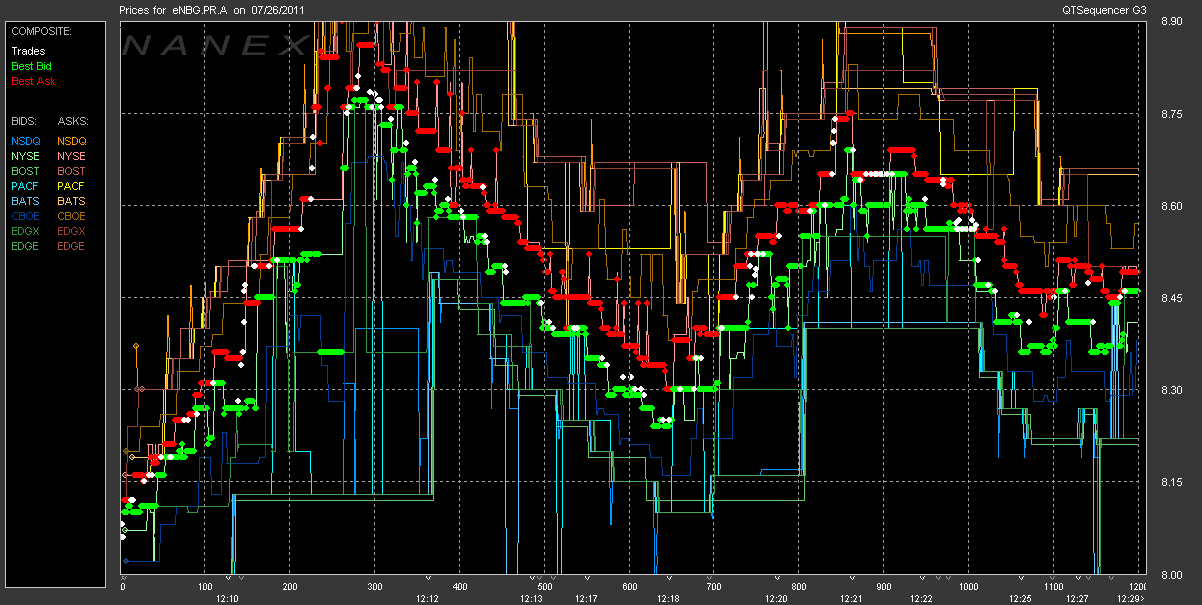Select yellow PACF in the ASKS column
The image size is (1202, 605).
71,186
